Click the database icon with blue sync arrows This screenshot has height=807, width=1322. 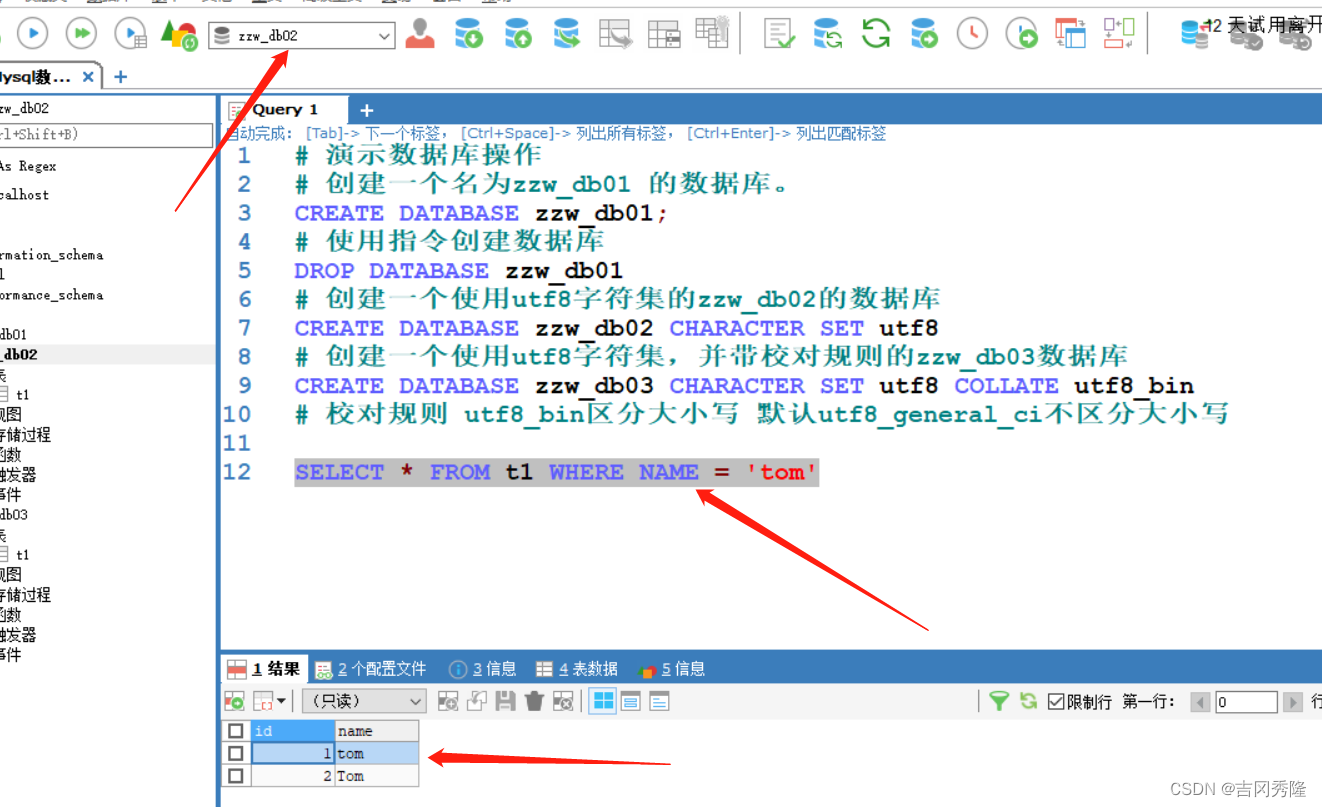click(827, 34)
